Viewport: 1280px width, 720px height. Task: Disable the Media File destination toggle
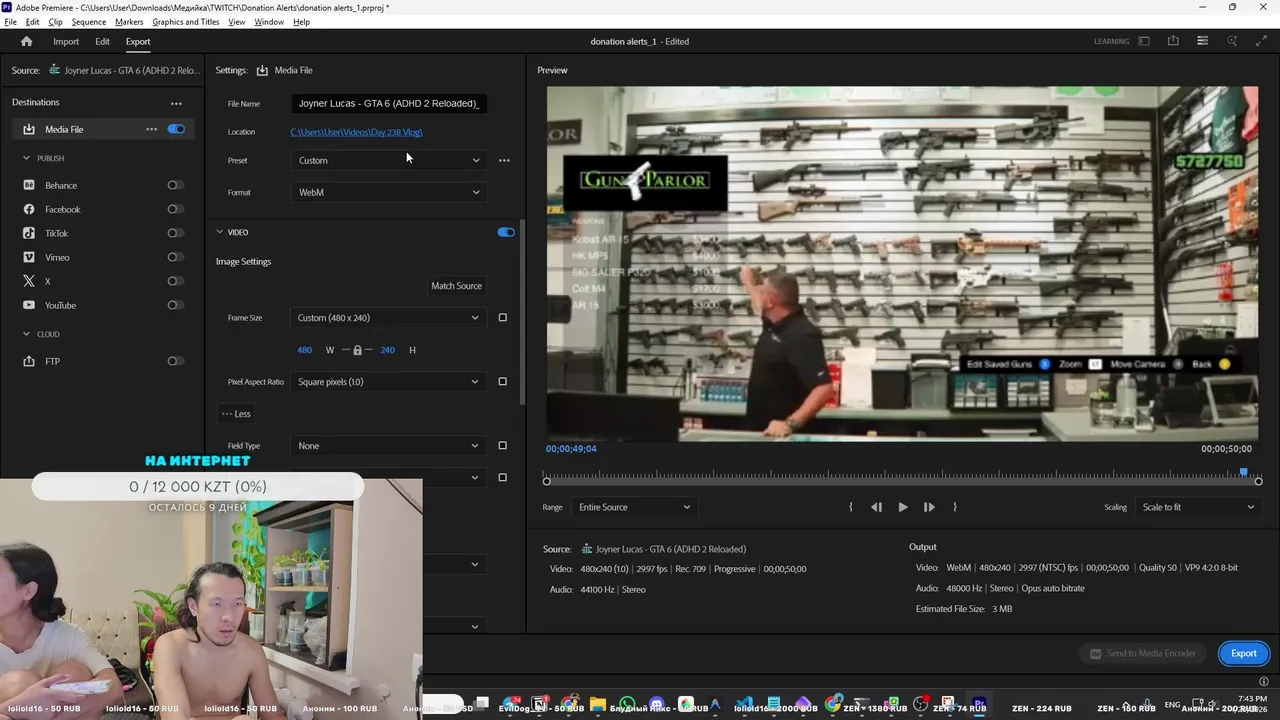point(176,129)
